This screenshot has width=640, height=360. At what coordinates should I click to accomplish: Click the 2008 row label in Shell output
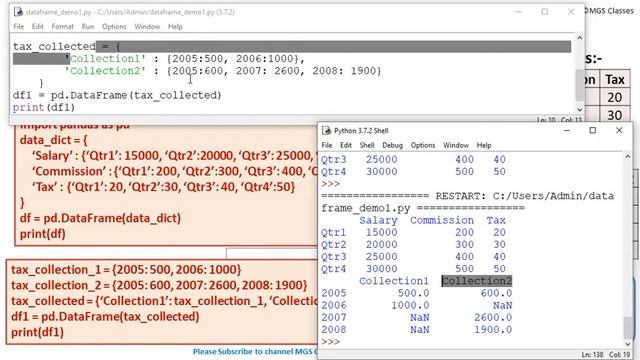pyautogui.click(x=333, y=329)
